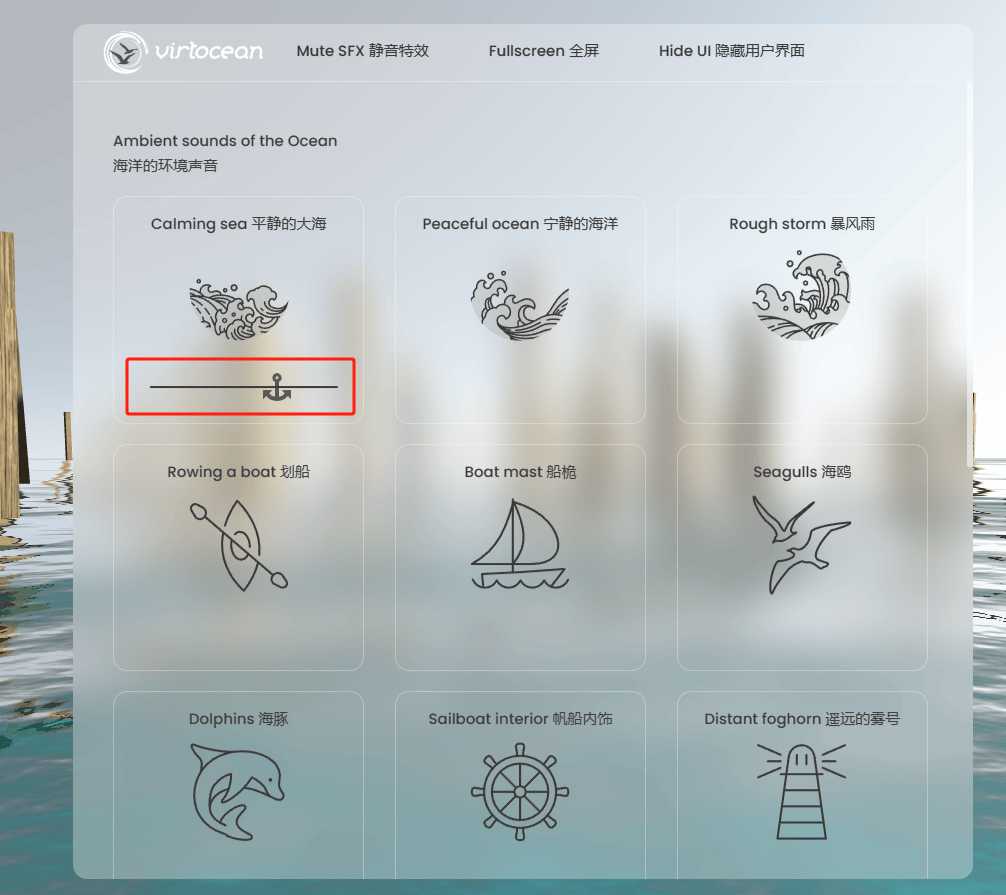Image resolution: width=1006 pixels, height=895 pixels.
Task: Click the virtocean logo
Action: 183,52
